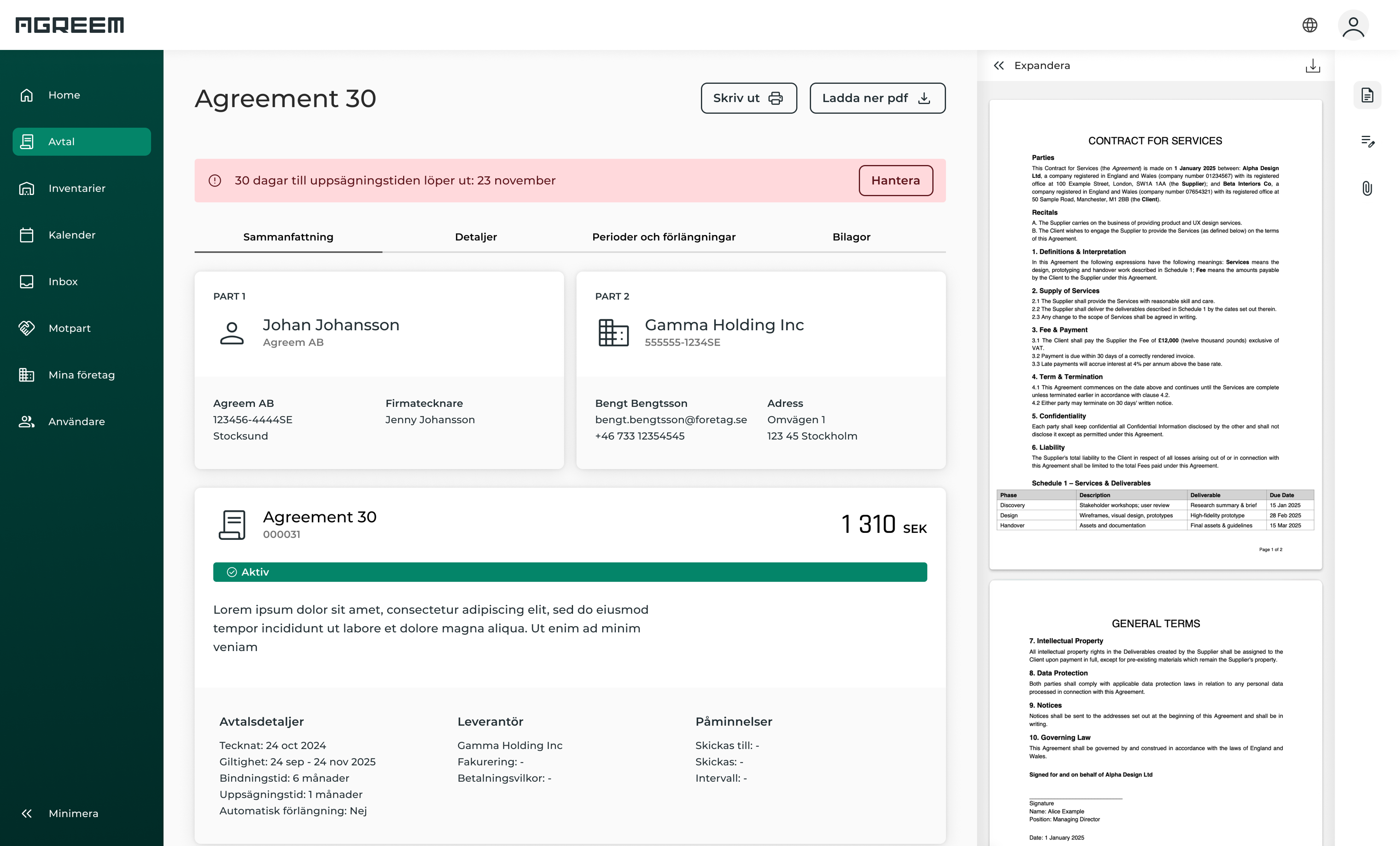Expand the document preview panel

point(1032,65)
